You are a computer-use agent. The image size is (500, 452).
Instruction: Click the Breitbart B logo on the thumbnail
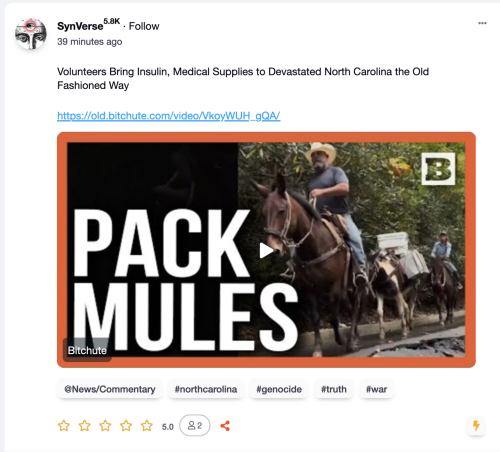pyautogui.click(x=438, y=169)
